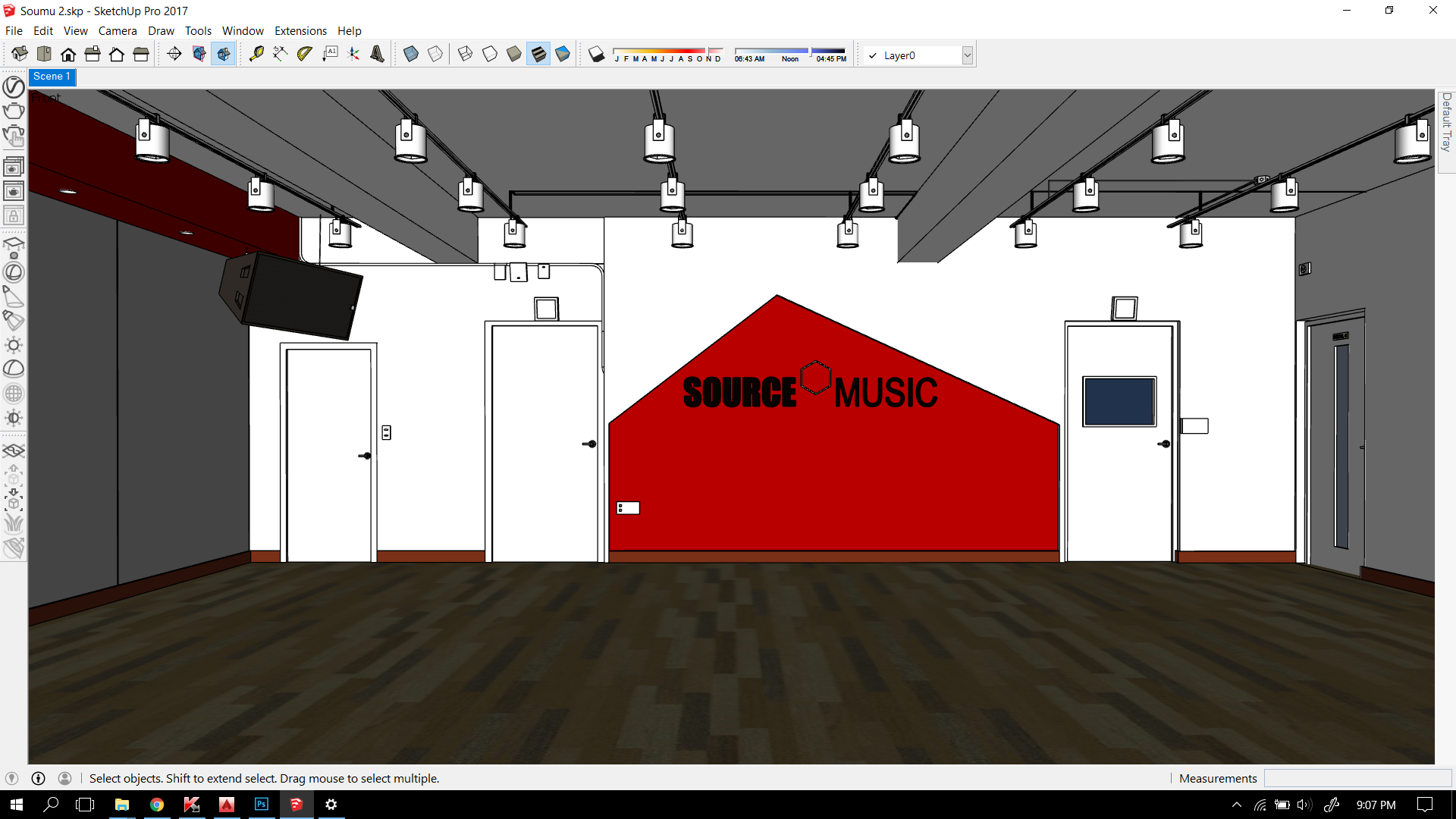The height and width of the screenshot is (819, 1456).
Task: Click the status bar help question mark
Action: (x=37, y=778)
